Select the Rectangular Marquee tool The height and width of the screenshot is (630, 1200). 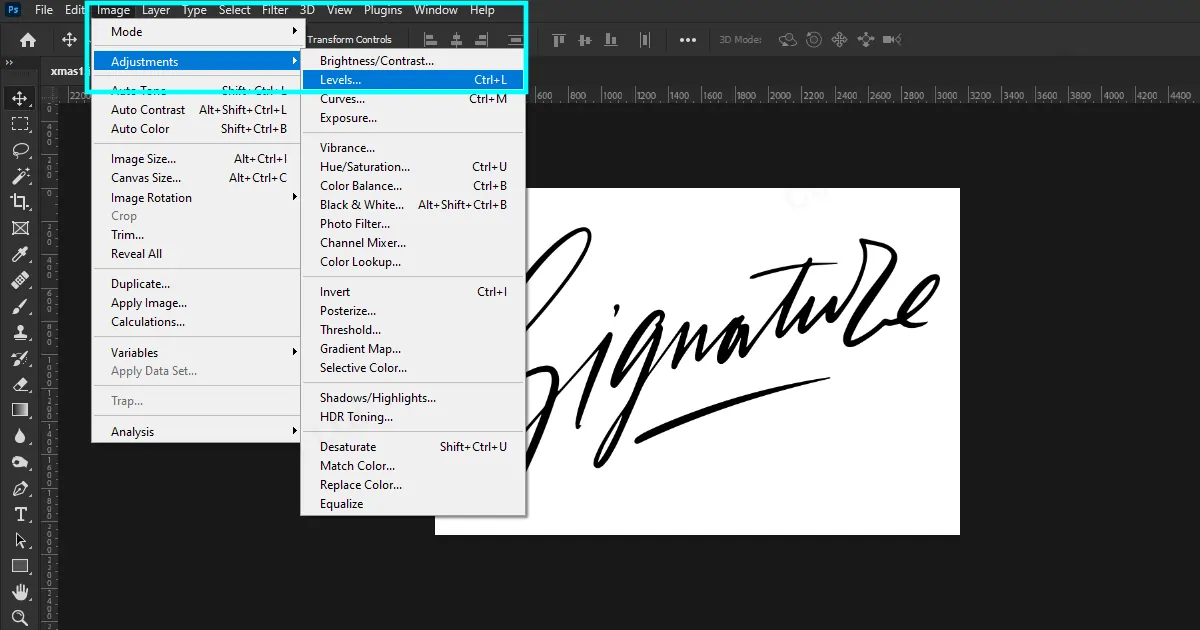click(x=20, y=124)
